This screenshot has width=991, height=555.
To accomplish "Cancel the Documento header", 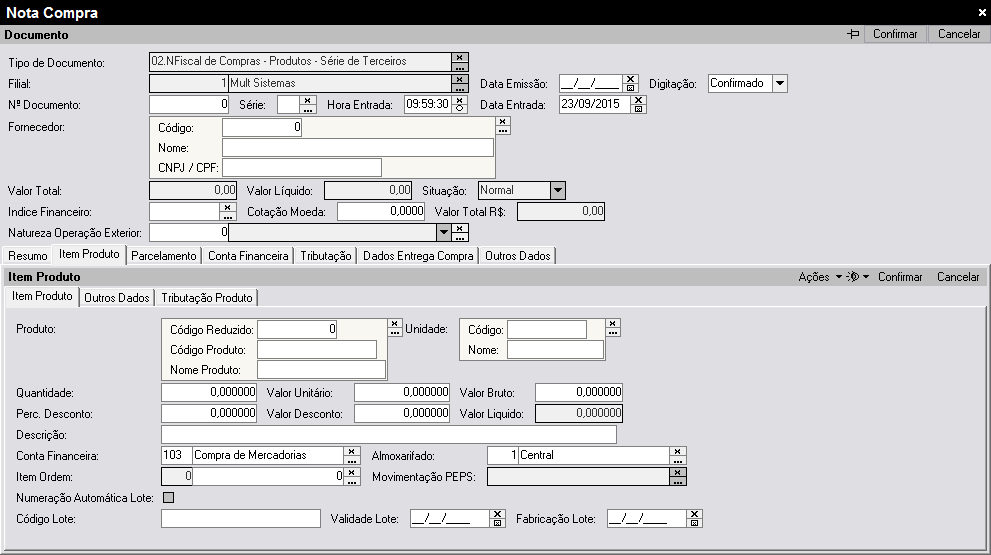I will pos(959,34).
